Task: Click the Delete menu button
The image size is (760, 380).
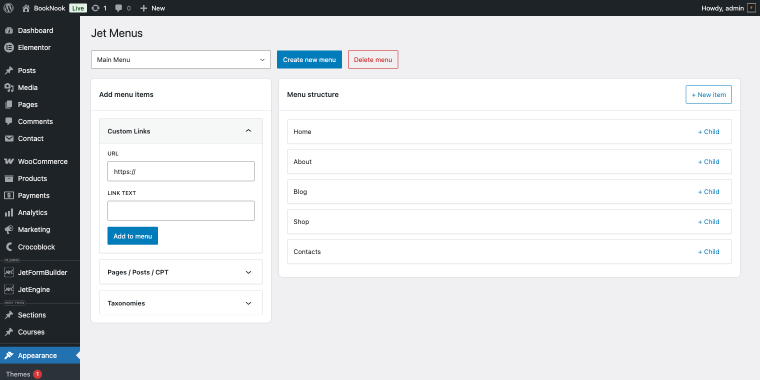Action: click(x=373, y=60)
